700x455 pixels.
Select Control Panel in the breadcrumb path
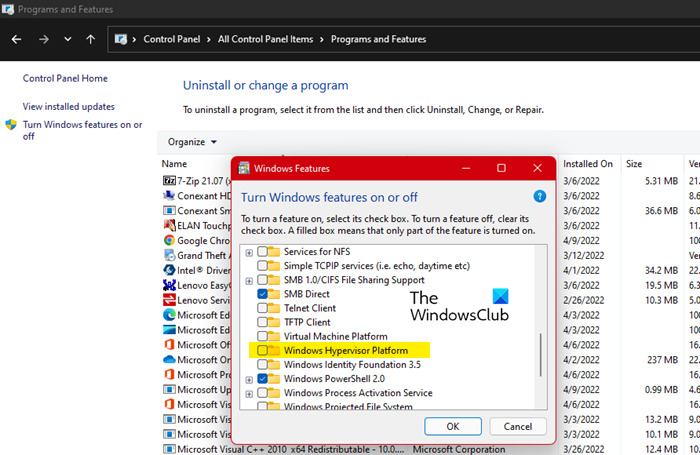click(x=171, y=39)
